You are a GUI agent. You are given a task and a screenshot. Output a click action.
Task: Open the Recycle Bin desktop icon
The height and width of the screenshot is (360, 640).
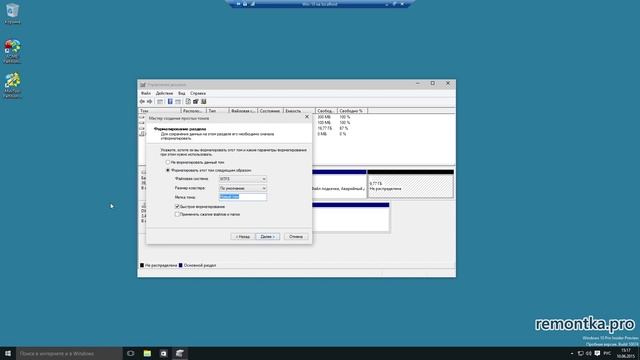coord(12,13)
